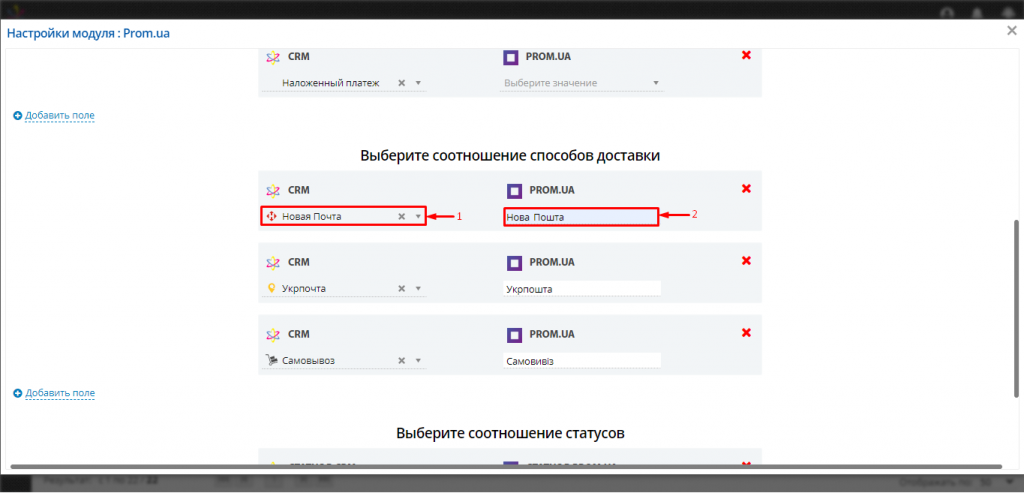This screenshot has width=1024, height=493.
Task: Expand the Самовывоз dropdown arrow
Action: (418, 360)
